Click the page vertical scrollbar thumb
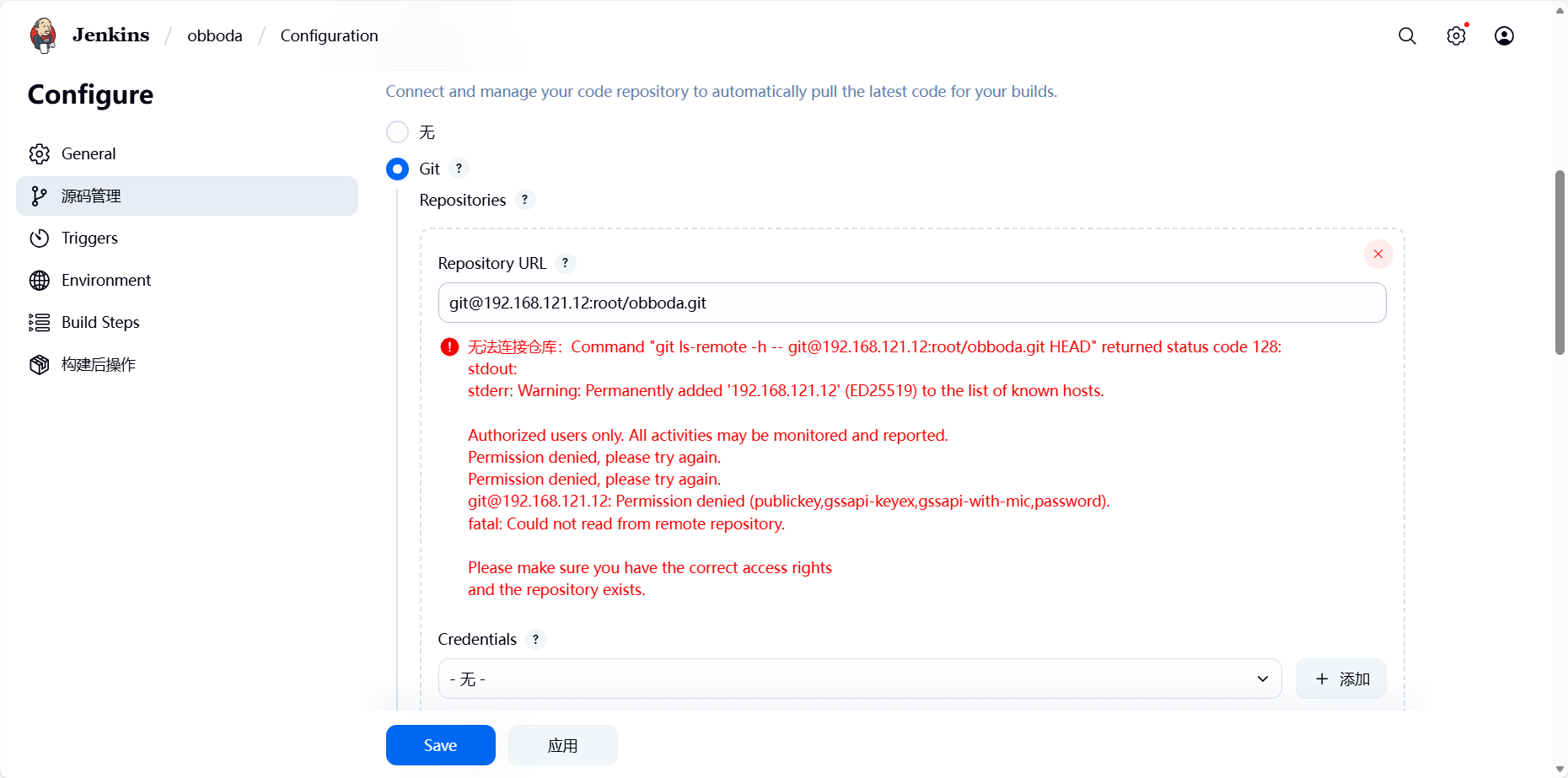1568x778 pixels. click(x=1560, y=262)
